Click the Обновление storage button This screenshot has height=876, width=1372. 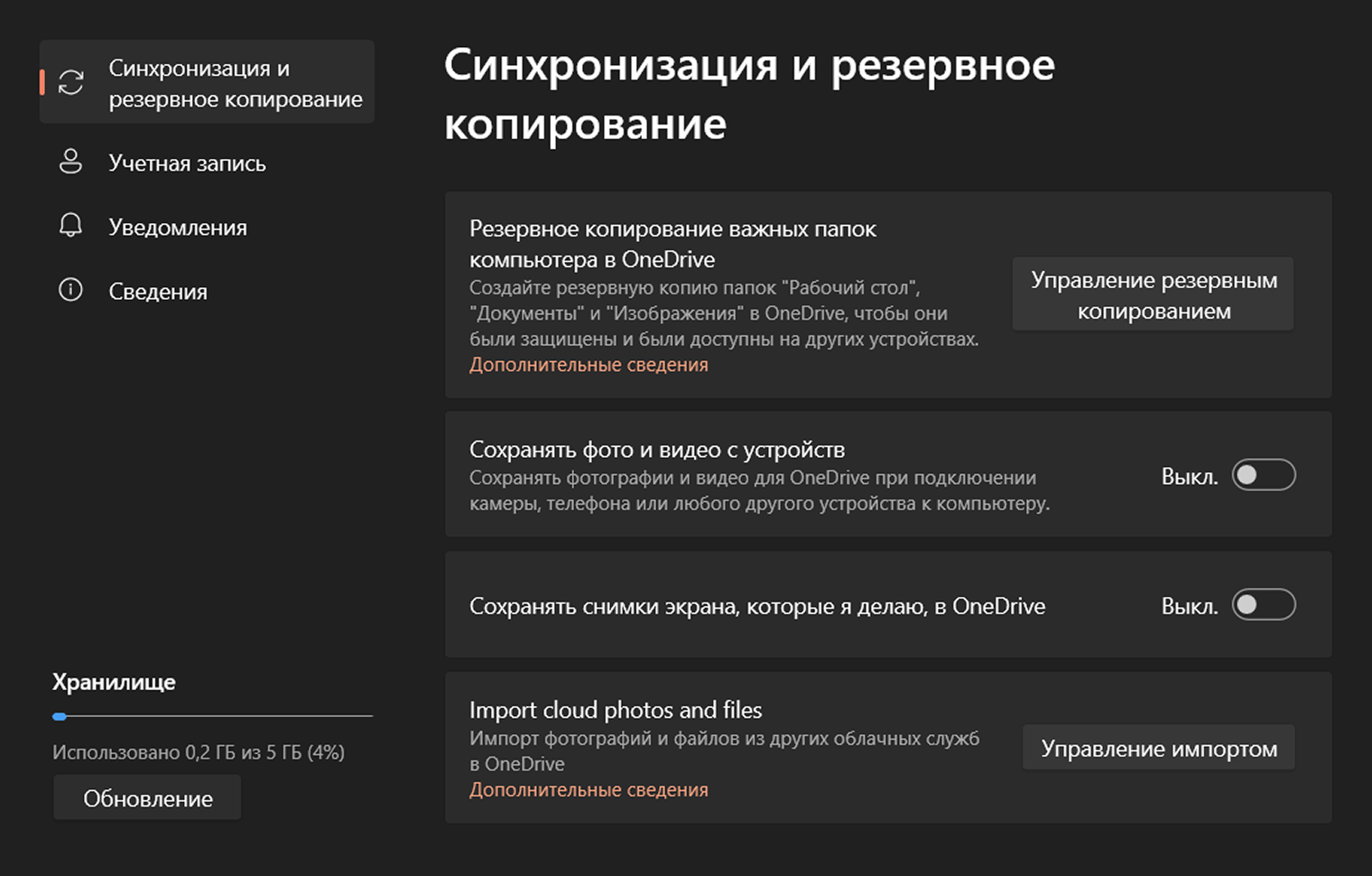tap(147, 797)
